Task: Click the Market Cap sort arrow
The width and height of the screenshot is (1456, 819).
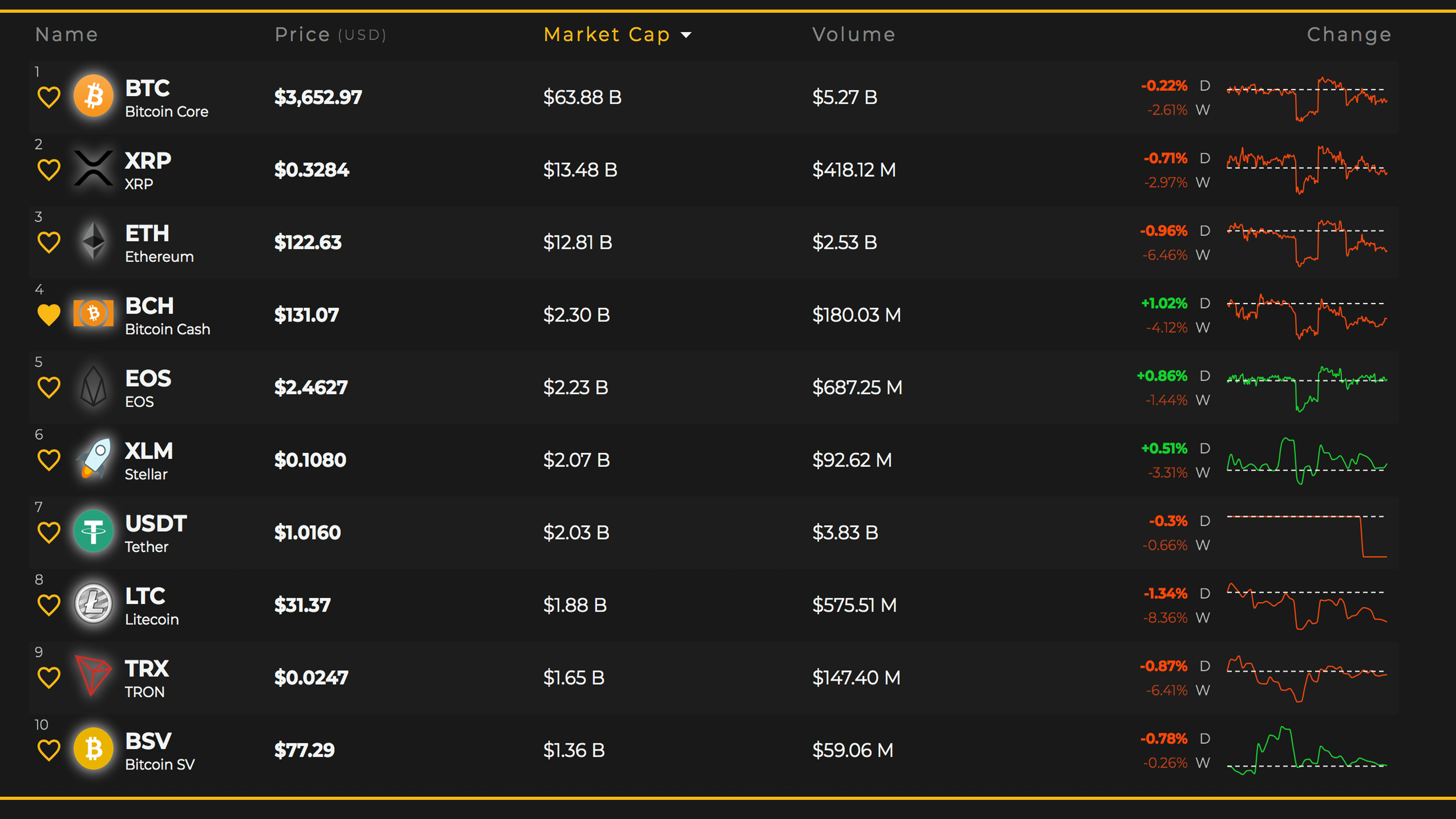Action: coord(686,35)
